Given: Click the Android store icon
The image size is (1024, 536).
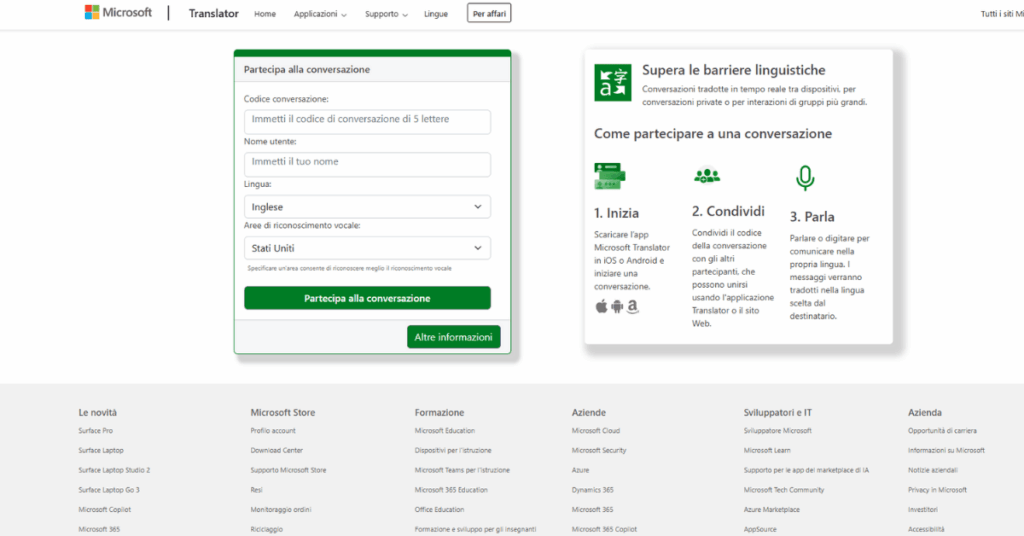Looking at the screenshot, I should tap(617, 306).
